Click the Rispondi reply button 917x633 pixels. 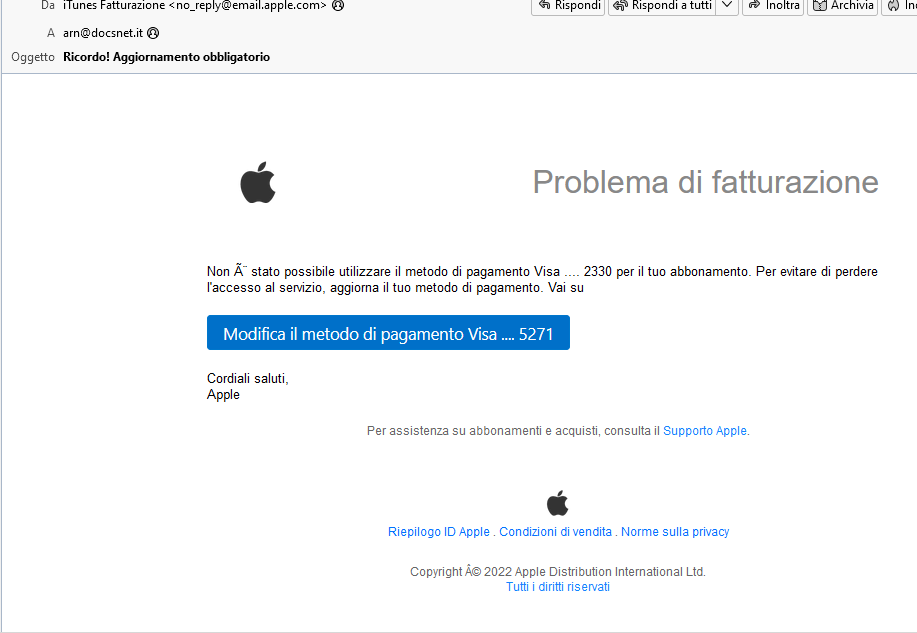pos(568,6)
